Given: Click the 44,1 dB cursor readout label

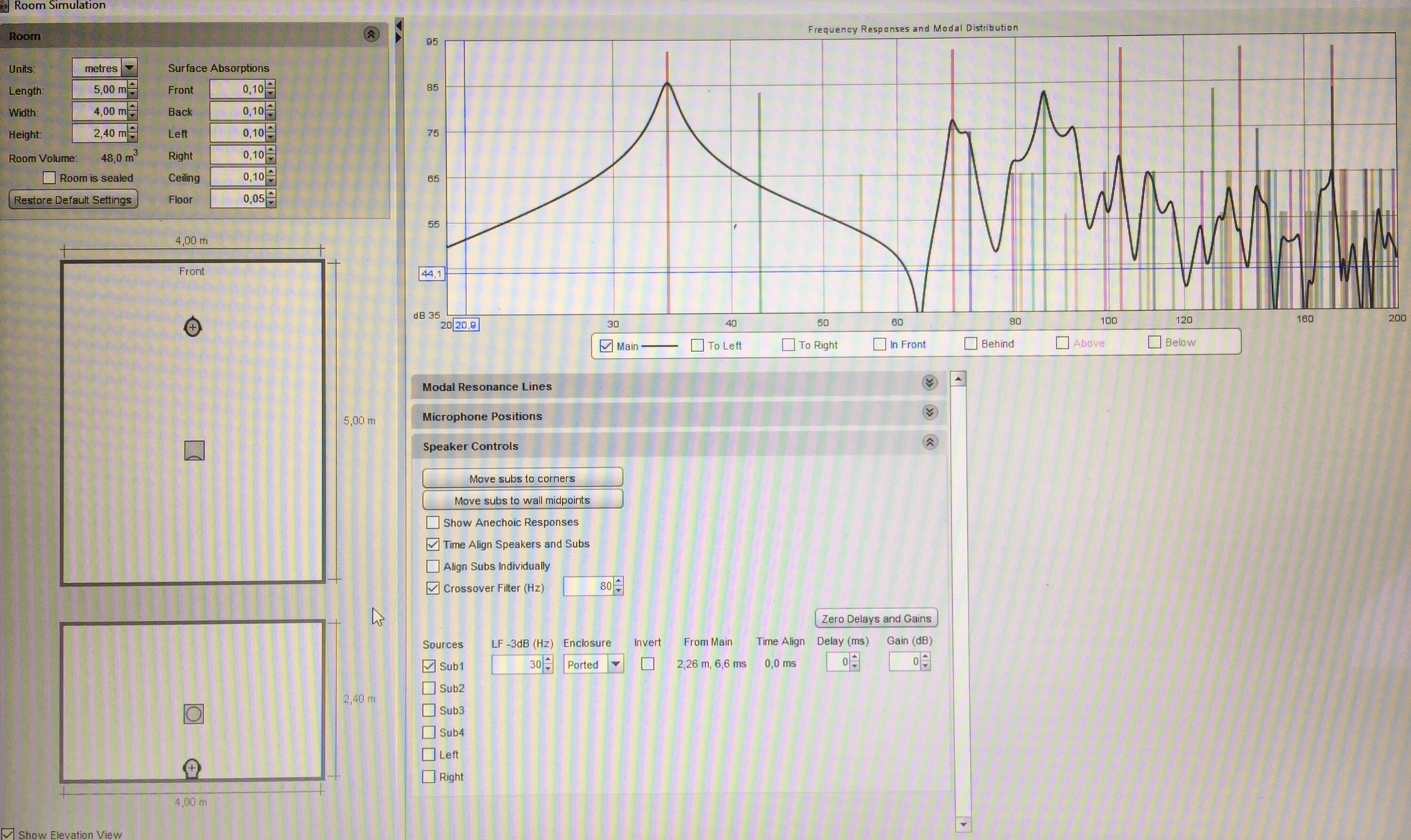Looking at the screenshot, I should pyautogui.click(x=431, y=274).
